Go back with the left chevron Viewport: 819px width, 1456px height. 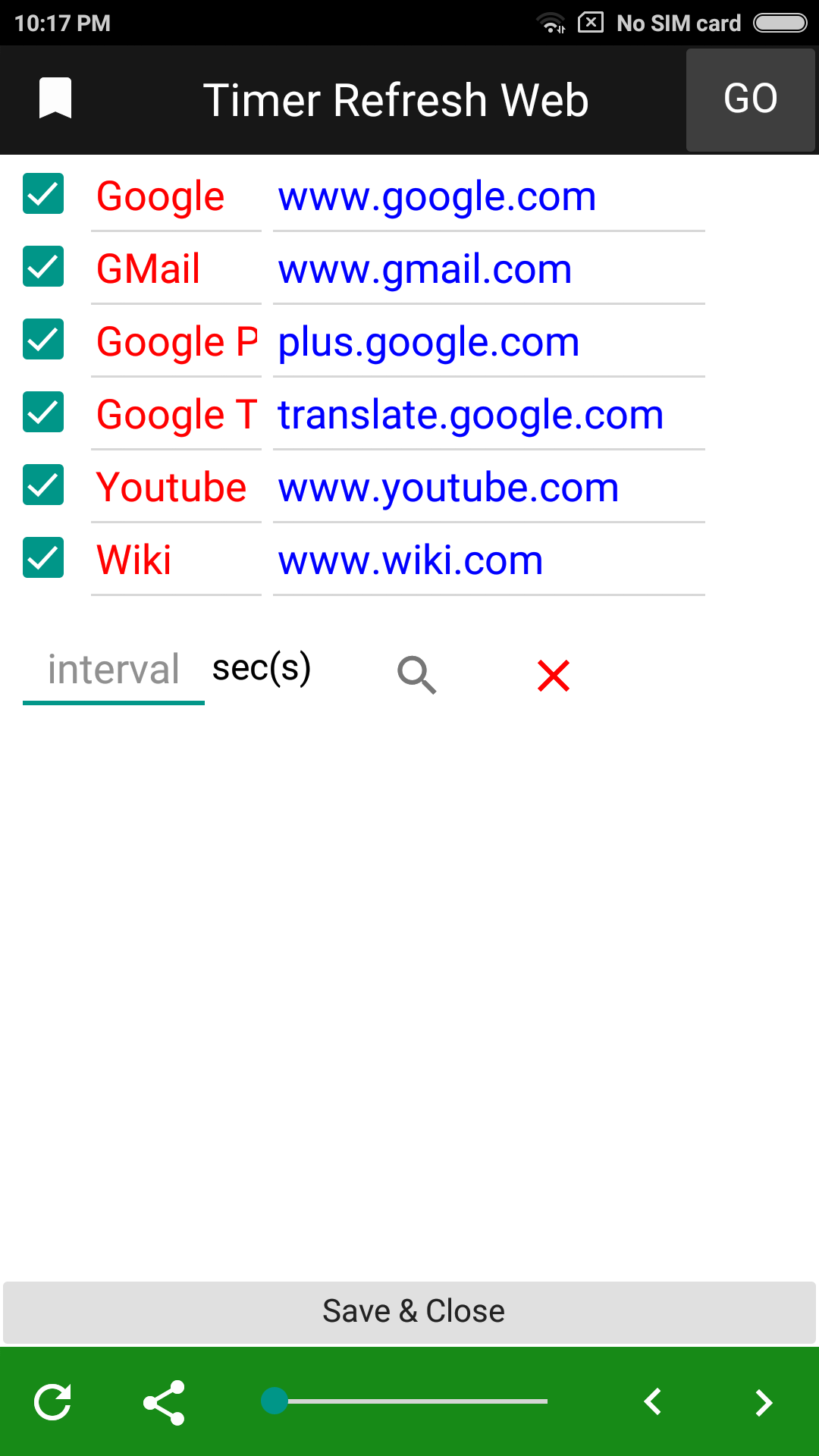click(653, 1402)
